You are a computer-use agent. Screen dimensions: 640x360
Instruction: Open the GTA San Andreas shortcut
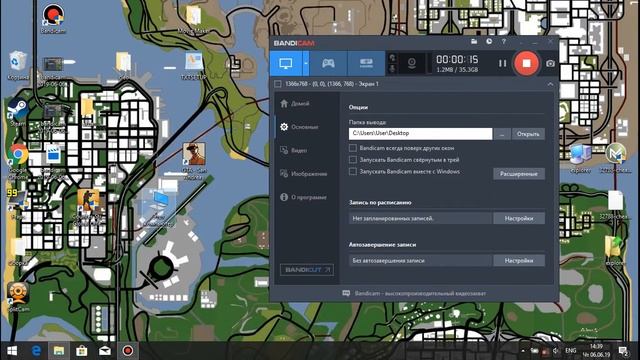click(x=194, y=161)
